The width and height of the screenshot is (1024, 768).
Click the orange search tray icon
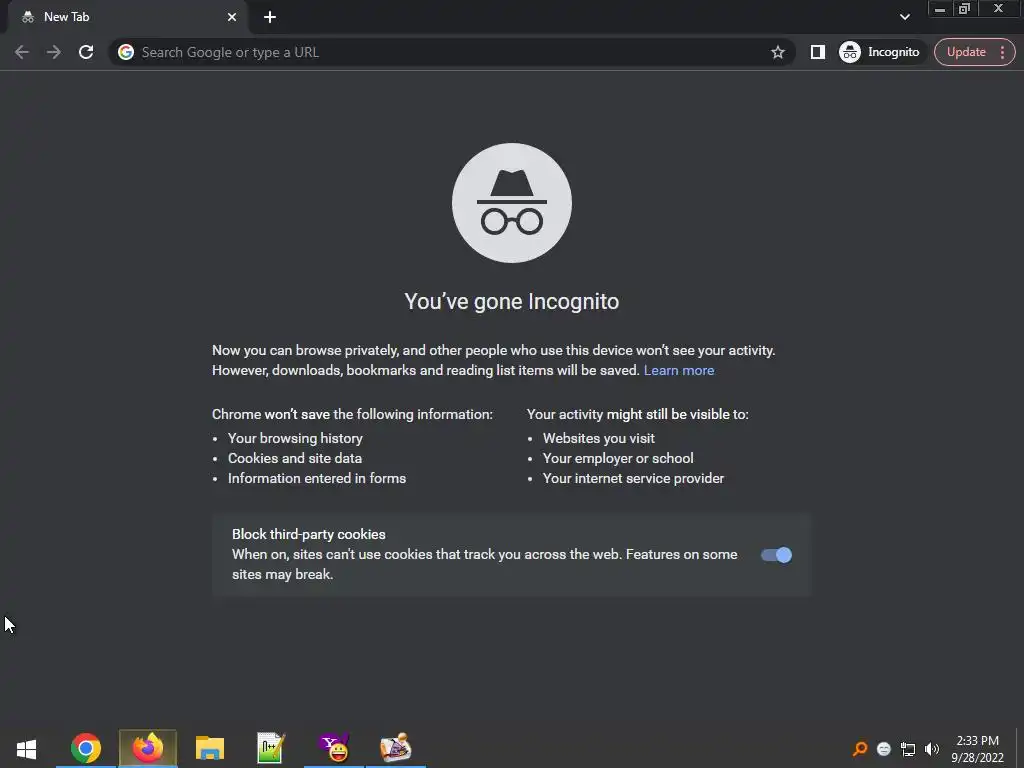tap(860, 749)
